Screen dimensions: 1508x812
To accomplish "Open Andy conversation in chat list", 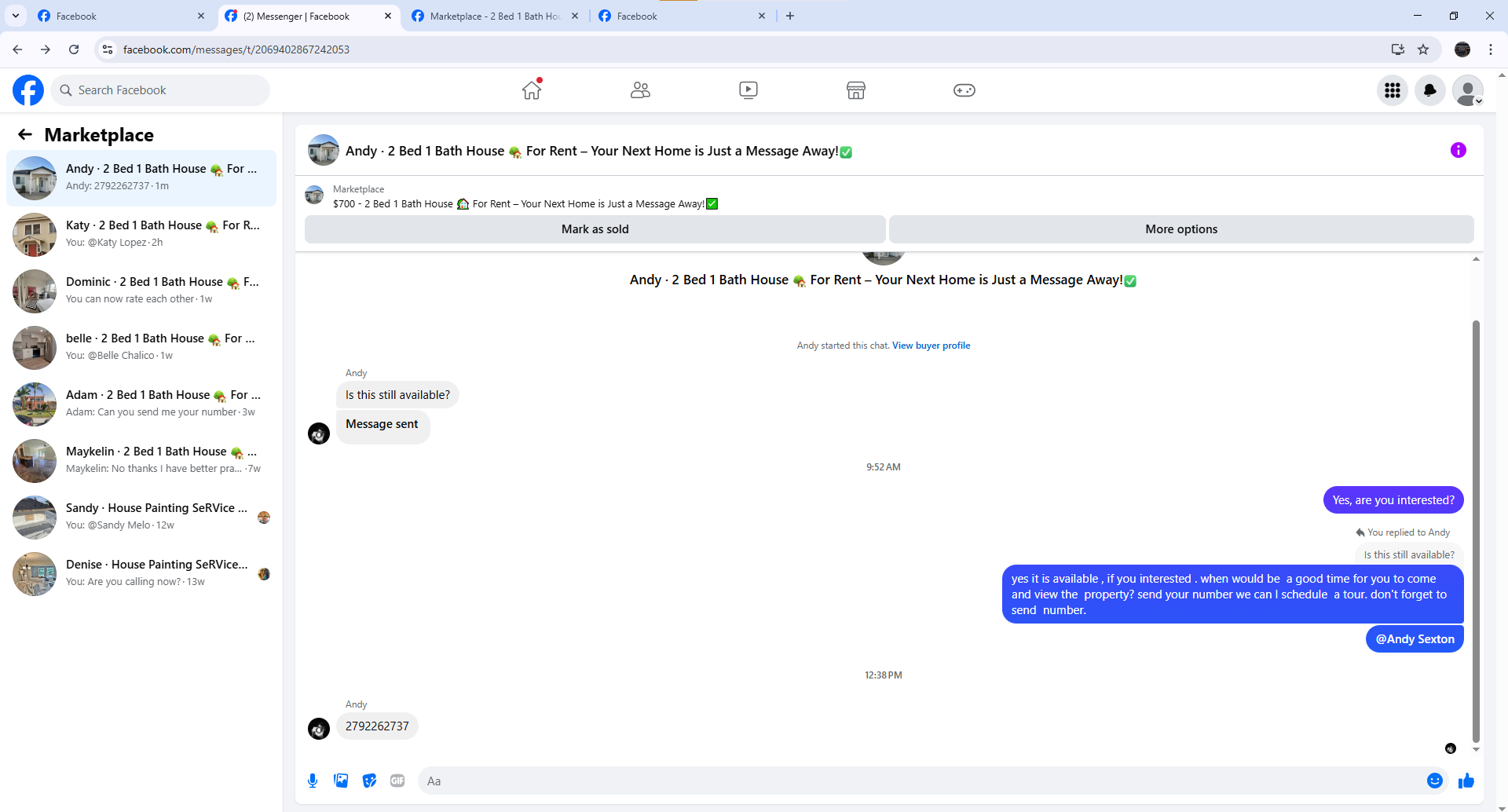I will pos(141,178).
